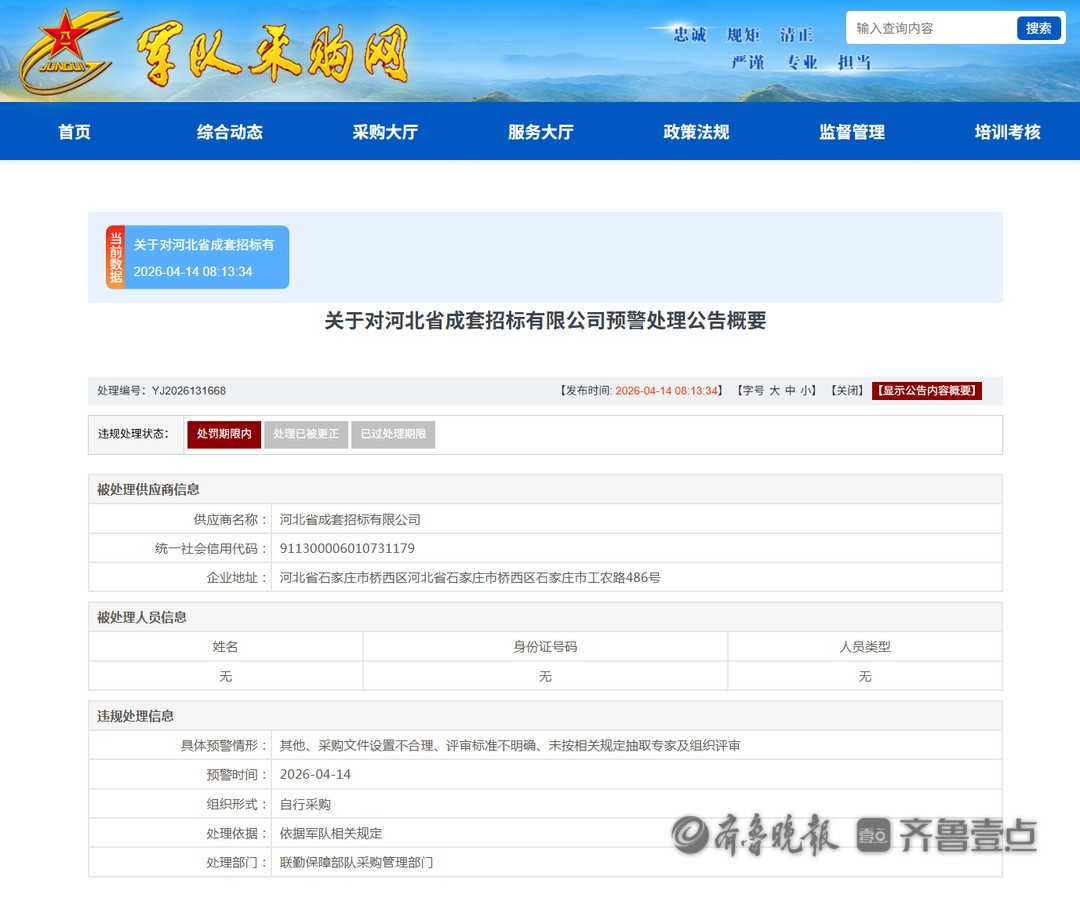Click the 齐鲁壹点 watermark logo
1080x898 pixels.
pos(948,835)
